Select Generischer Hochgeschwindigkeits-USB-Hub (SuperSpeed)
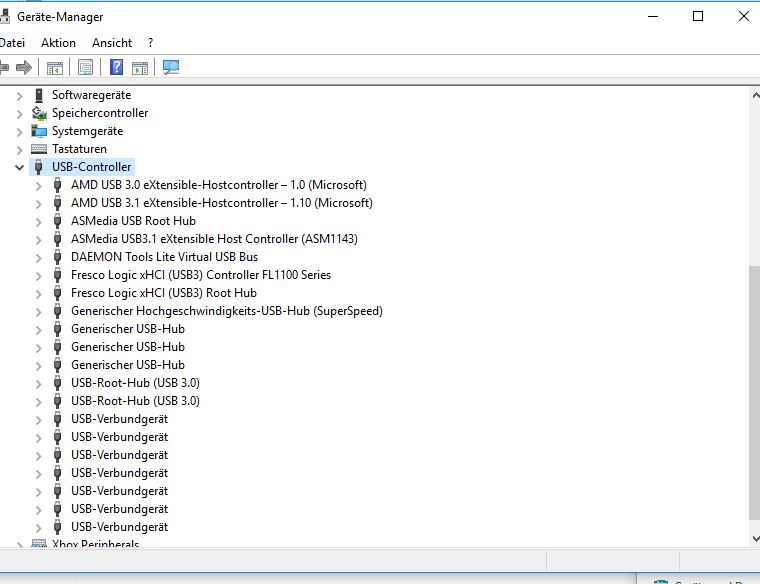Viewport: 760px width, 584px height. tap(226, 311)
